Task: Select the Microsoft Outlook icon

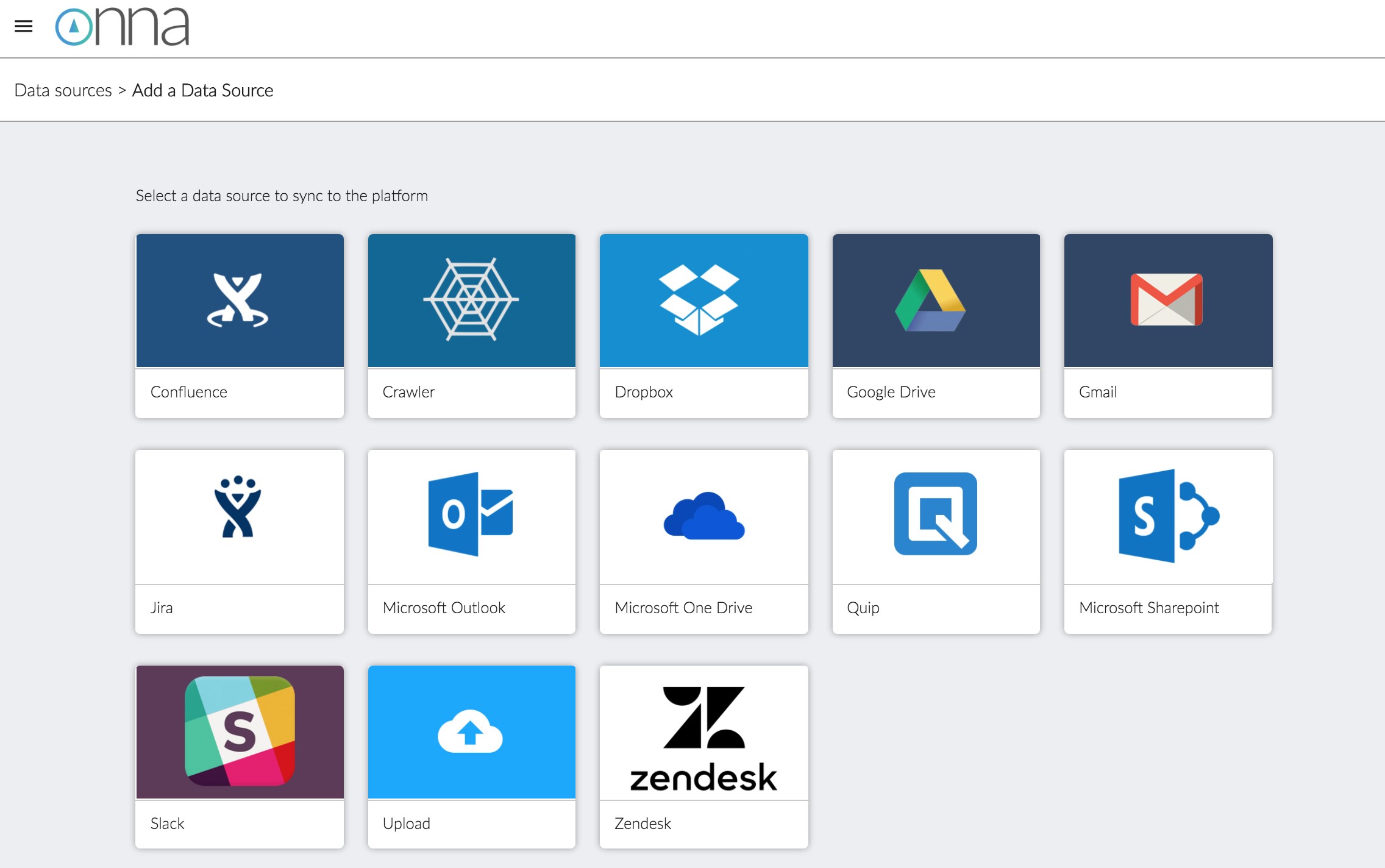Action: 471,513
